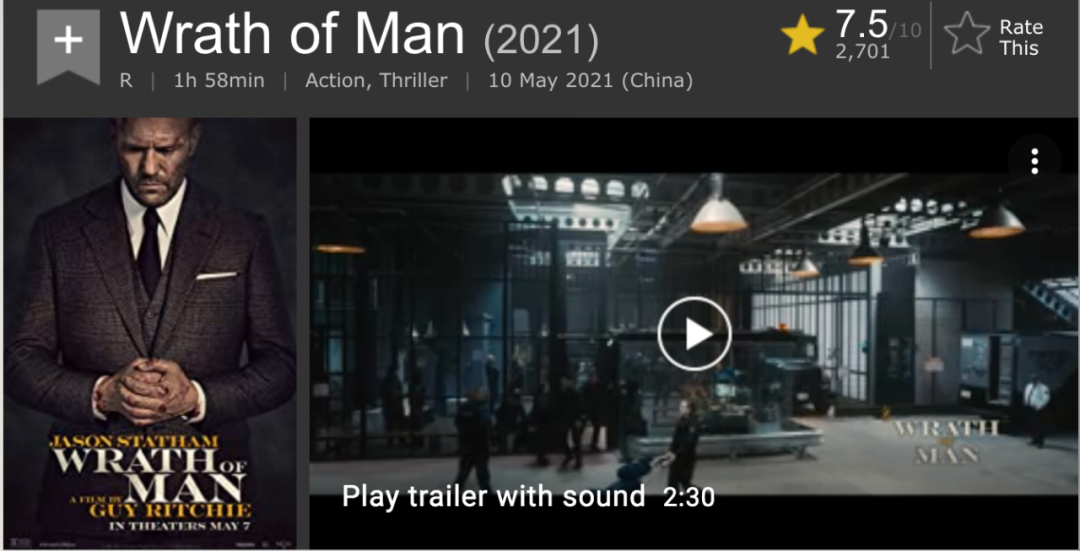Play the trailer with circular play button
Screen dimensions: 1080x551
pyautogui.click(x=694, y=334)
